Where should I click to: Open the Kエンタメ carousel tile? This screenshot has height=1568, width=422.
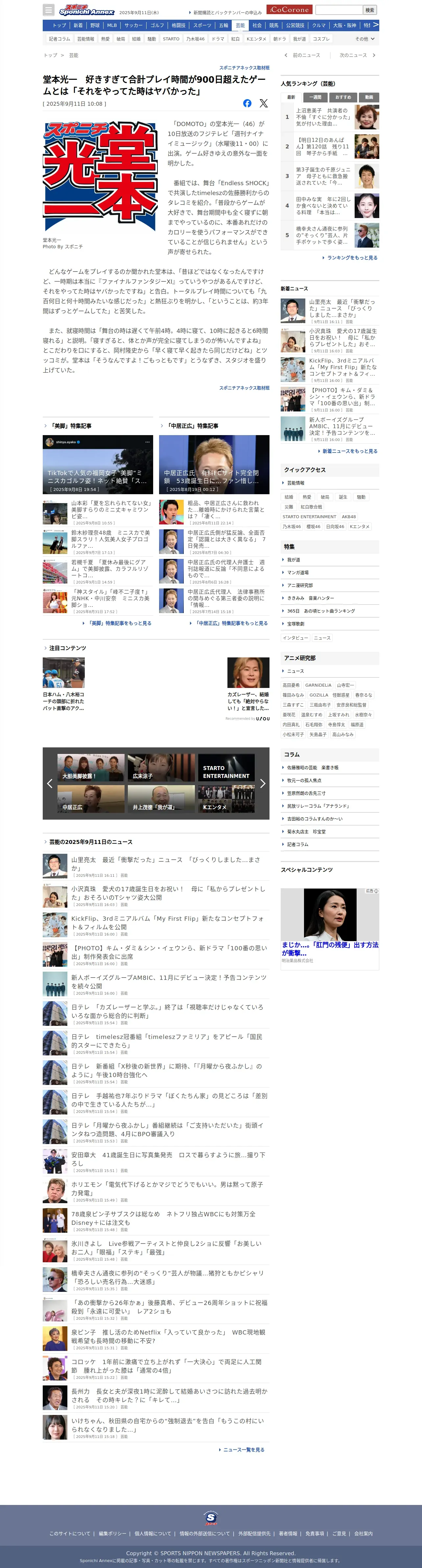click(x=226, y=799)
